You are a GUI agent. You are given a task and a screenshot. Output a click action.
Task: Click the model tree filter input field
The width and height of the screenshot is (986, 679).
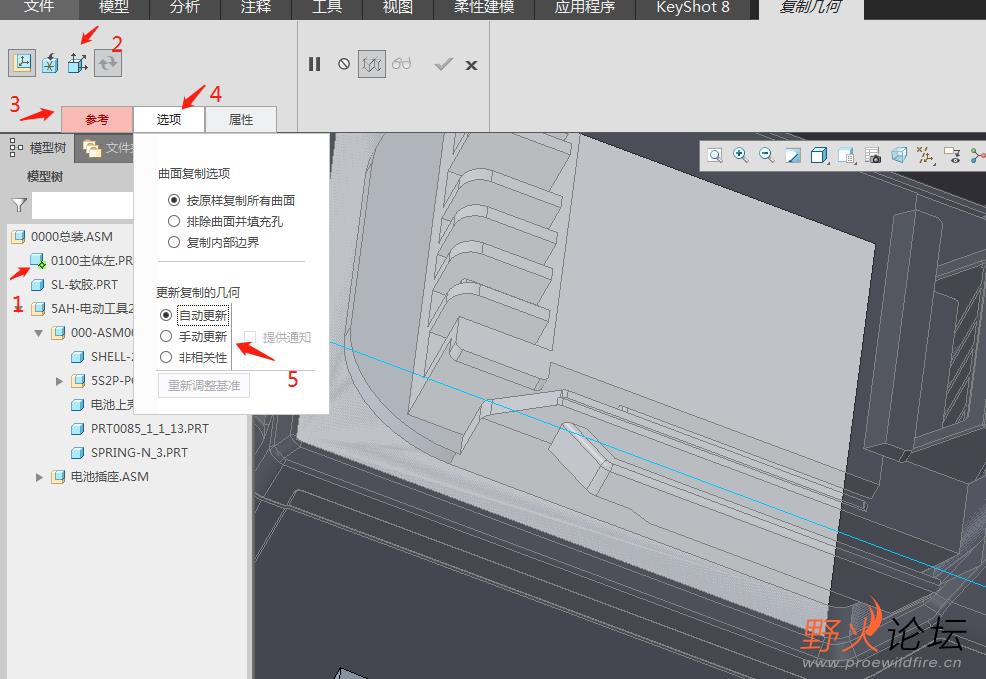click(83, 205)
